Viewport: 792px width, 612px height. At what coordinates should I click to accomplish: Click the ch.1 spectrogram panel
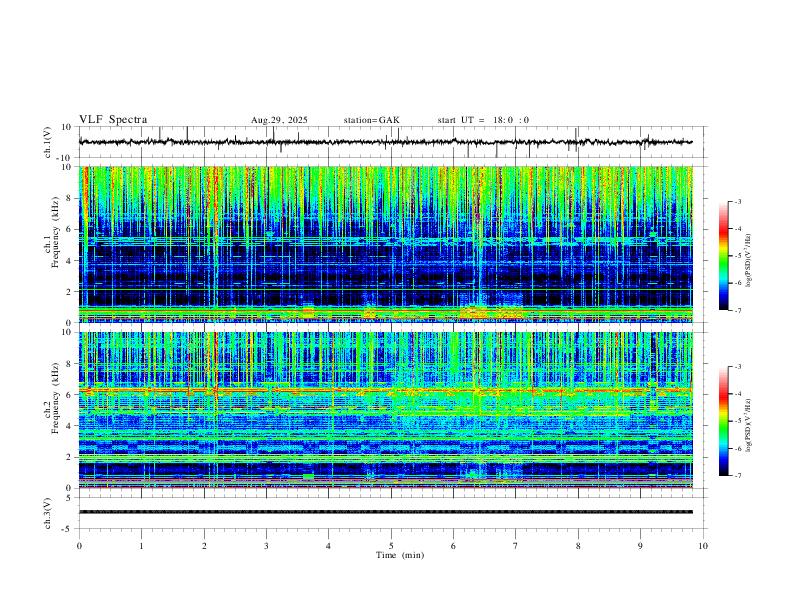385,244
